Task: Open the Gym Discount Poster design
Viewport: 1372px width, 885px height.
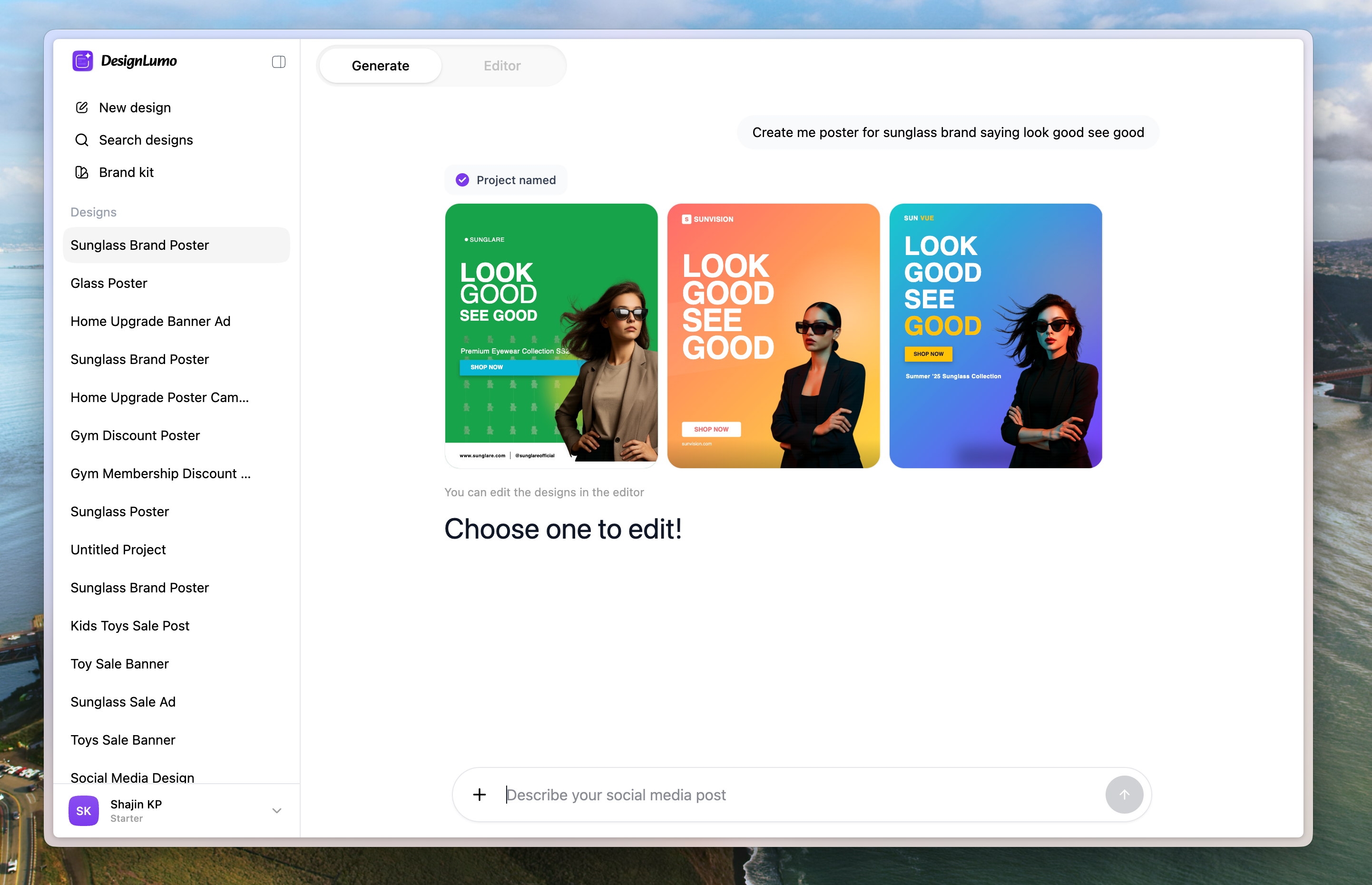Action: [x=135, y=435]
